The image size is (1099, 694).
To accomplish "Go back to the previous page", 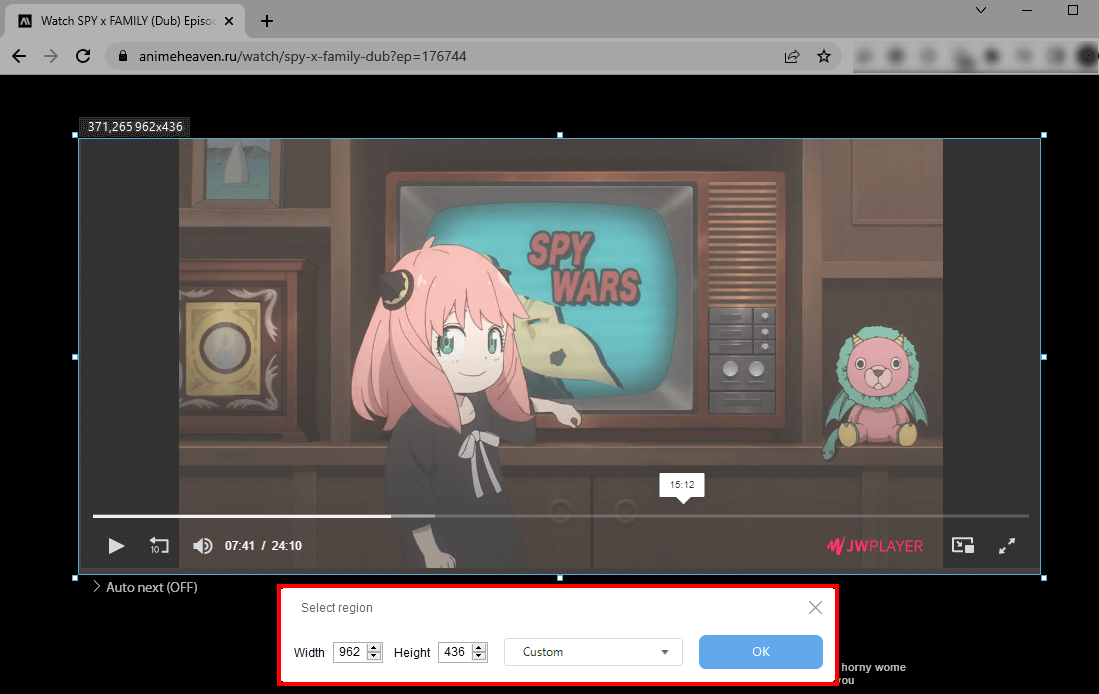I will coord(19,56).
